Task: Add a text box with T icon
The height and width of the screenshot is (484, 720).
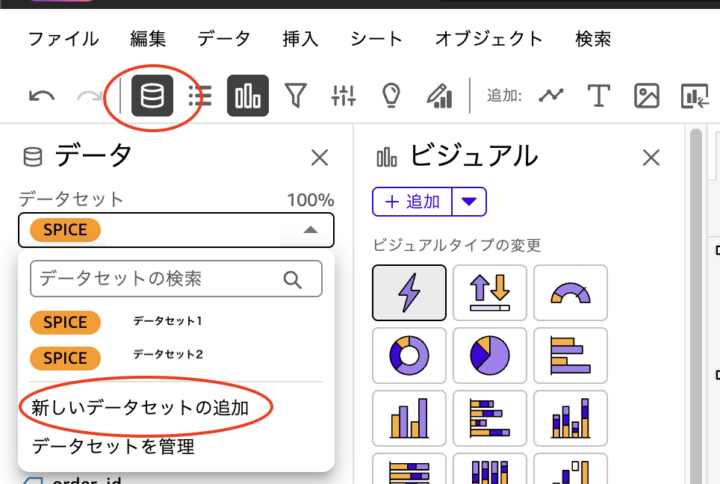Action: point(598,96)
